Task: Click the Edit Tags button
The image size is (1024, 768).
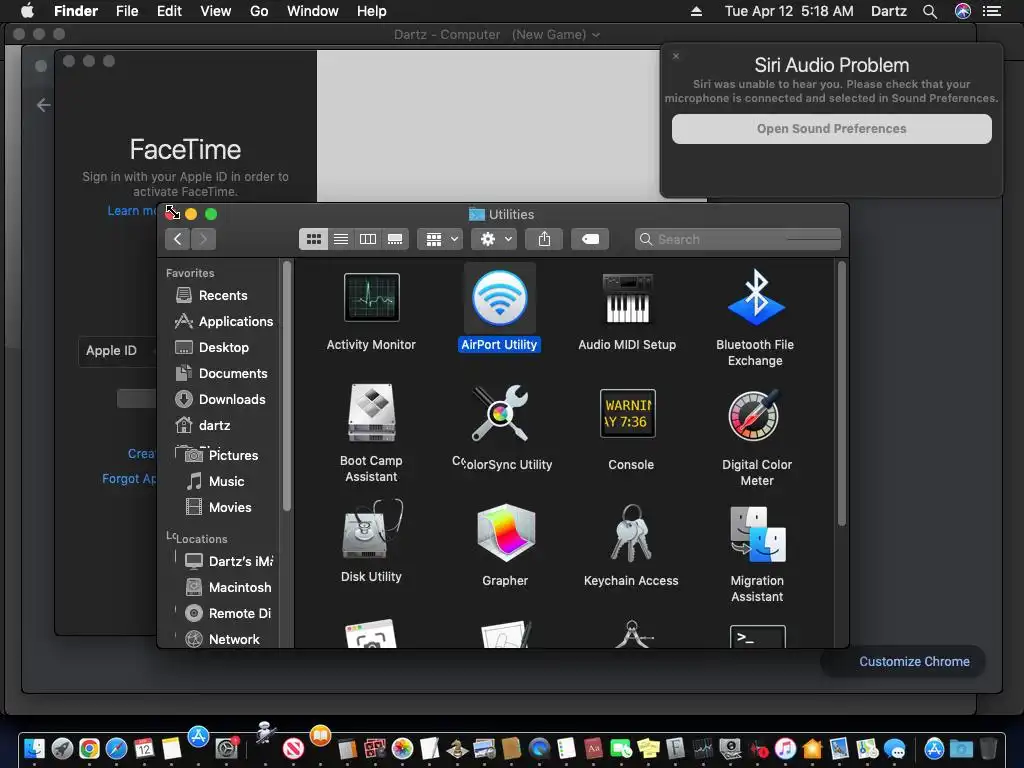Action: (590, 239)
